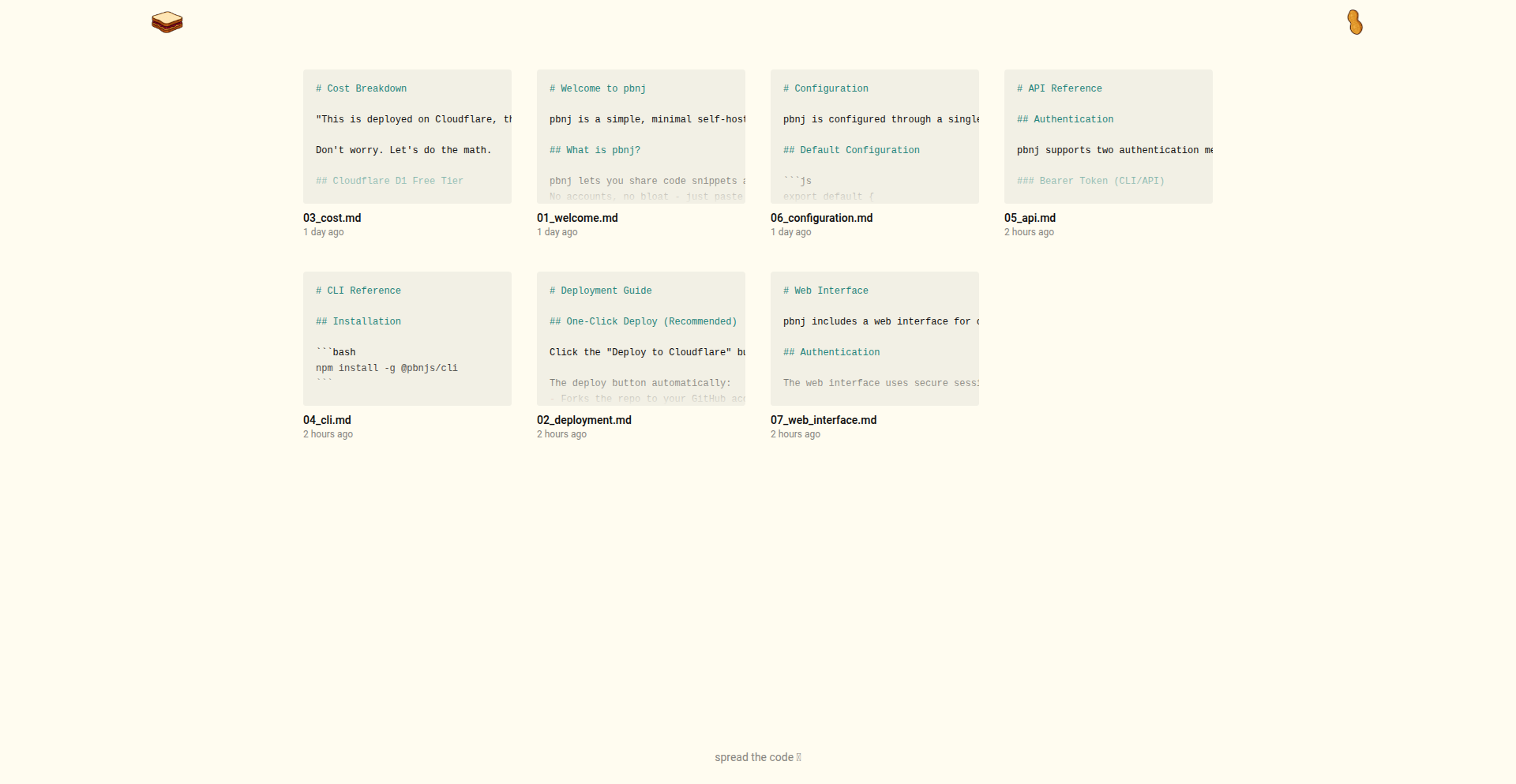Image resolution: width=1516 pixels, height=784 pixels.
Task: Click the 2 hours ago timestamp under 04_cli.md
Action: pos(327,434)
